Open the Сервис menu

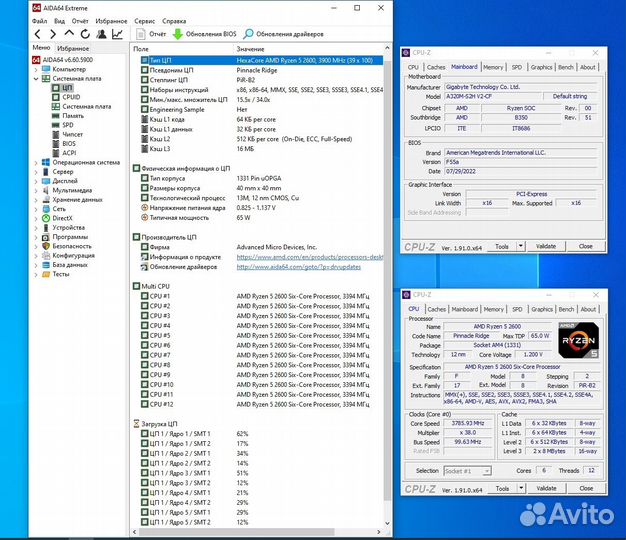[144, 20]
